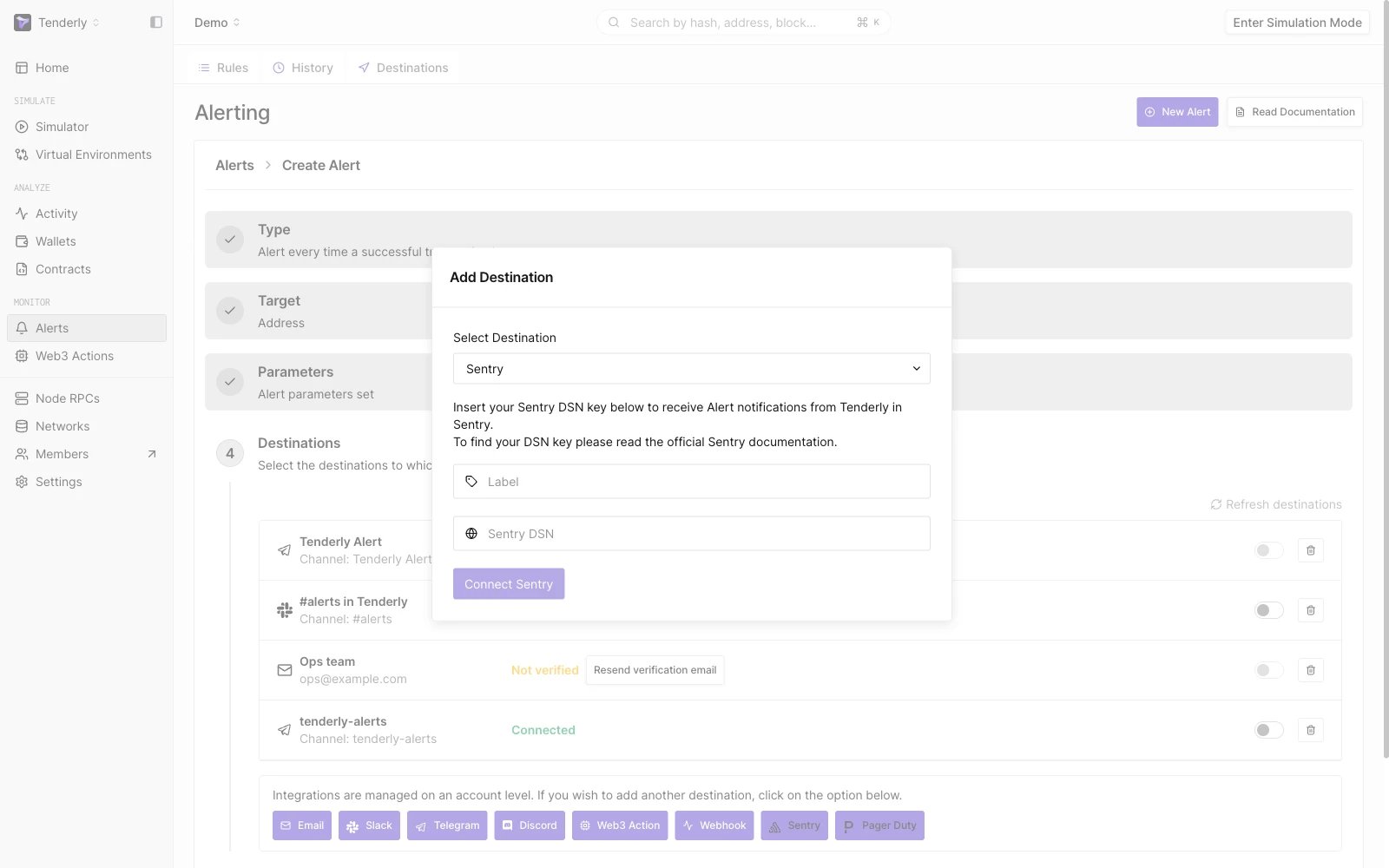Open the Demo project dropdown
Screen dimensions: 1389x868
tap(217, 23)
